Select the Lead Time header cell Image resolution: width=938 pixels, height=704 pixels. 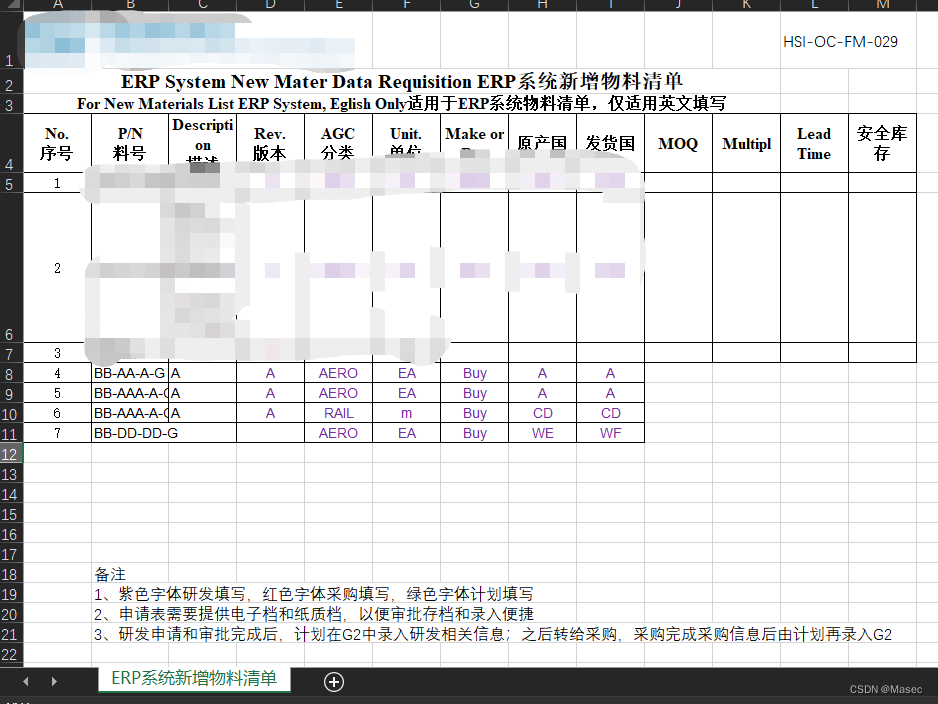pos(813,143)
